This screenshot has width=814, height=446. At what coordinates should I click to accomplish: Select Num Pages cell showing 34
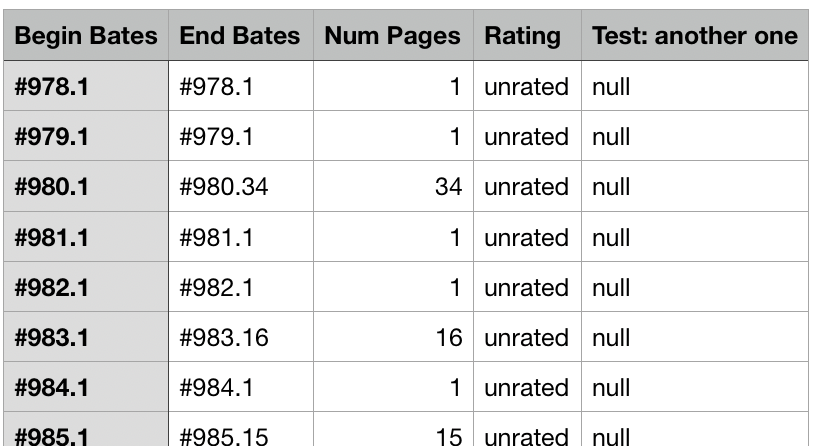click(x=394, y=186)
